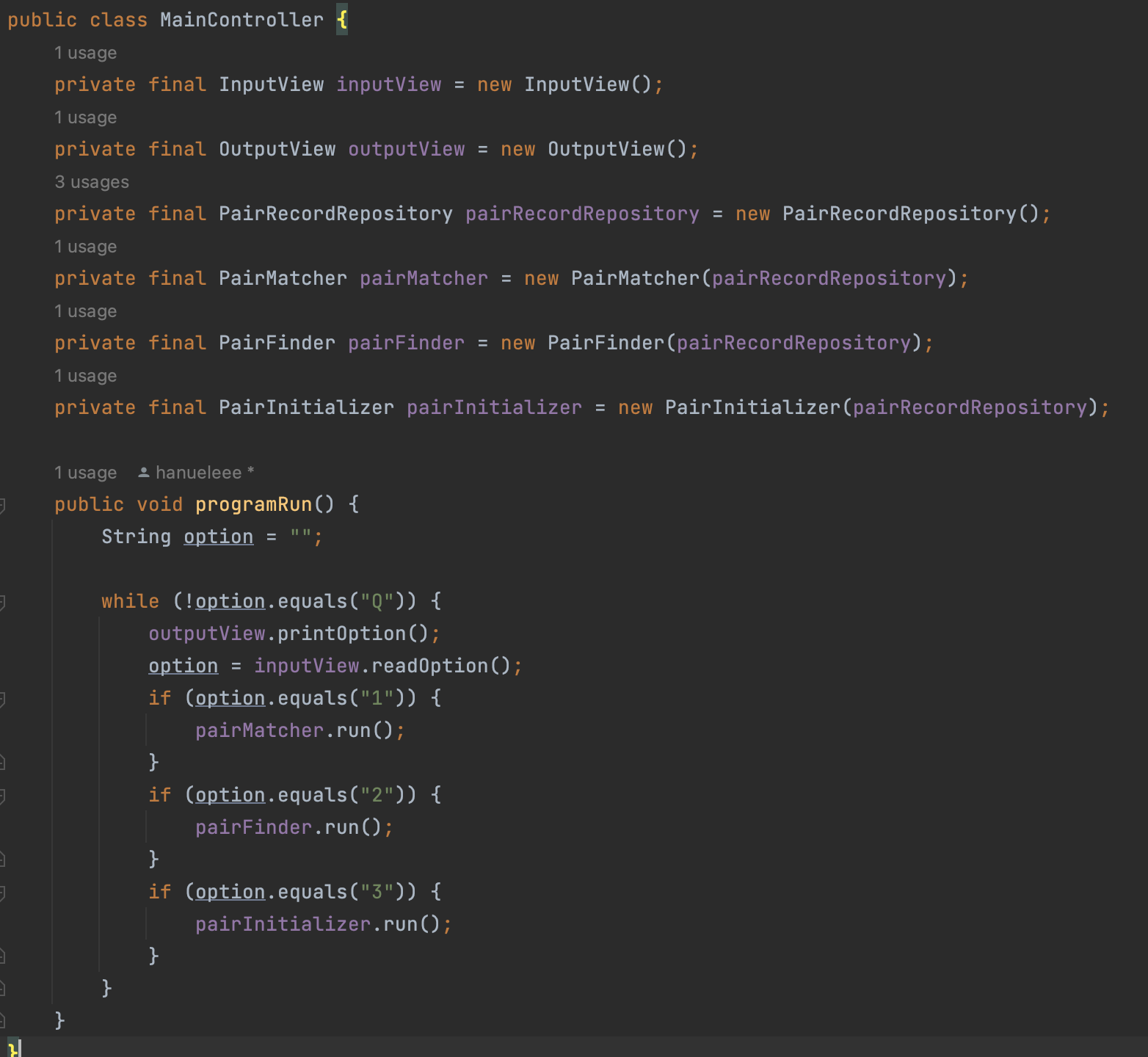Click the programRun method name

[x=254, y=504]
